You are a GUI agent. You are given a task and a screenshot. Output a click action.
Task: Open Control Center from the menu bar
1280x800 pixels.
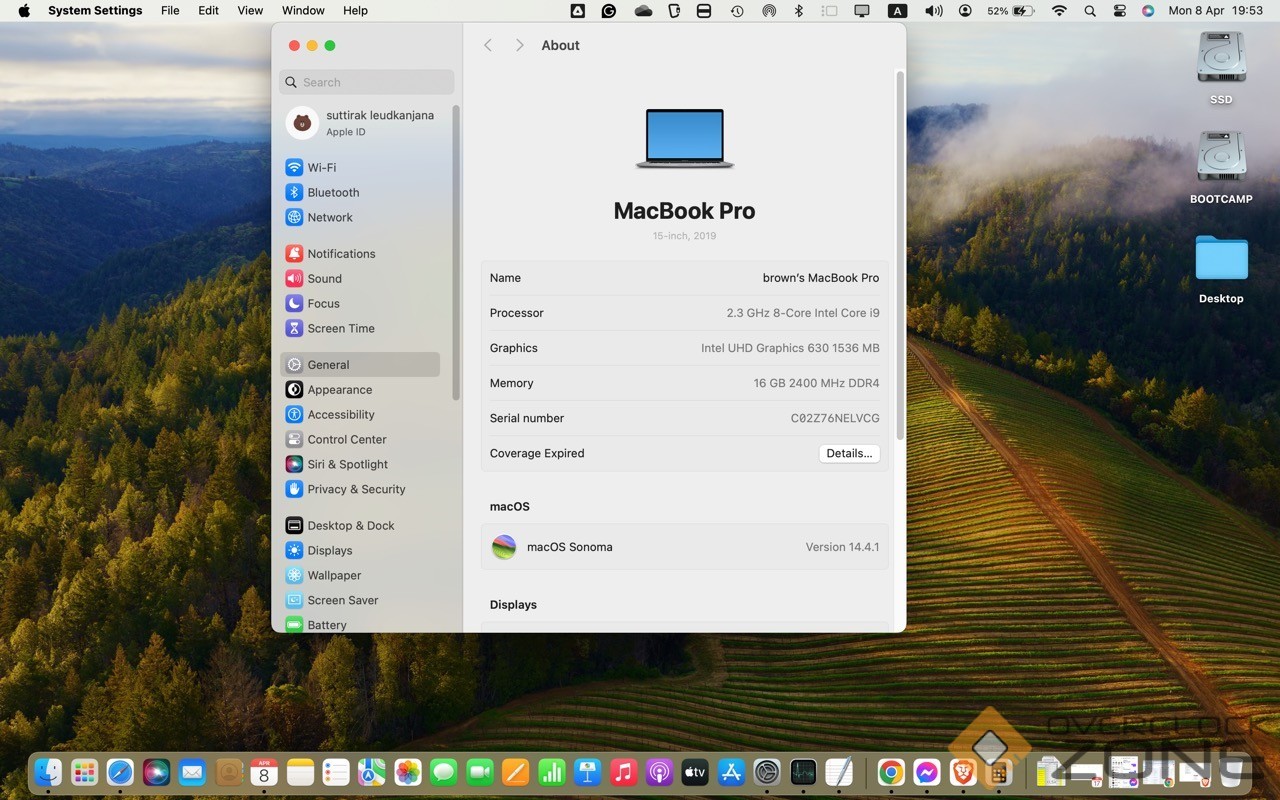click(1120, 11)
